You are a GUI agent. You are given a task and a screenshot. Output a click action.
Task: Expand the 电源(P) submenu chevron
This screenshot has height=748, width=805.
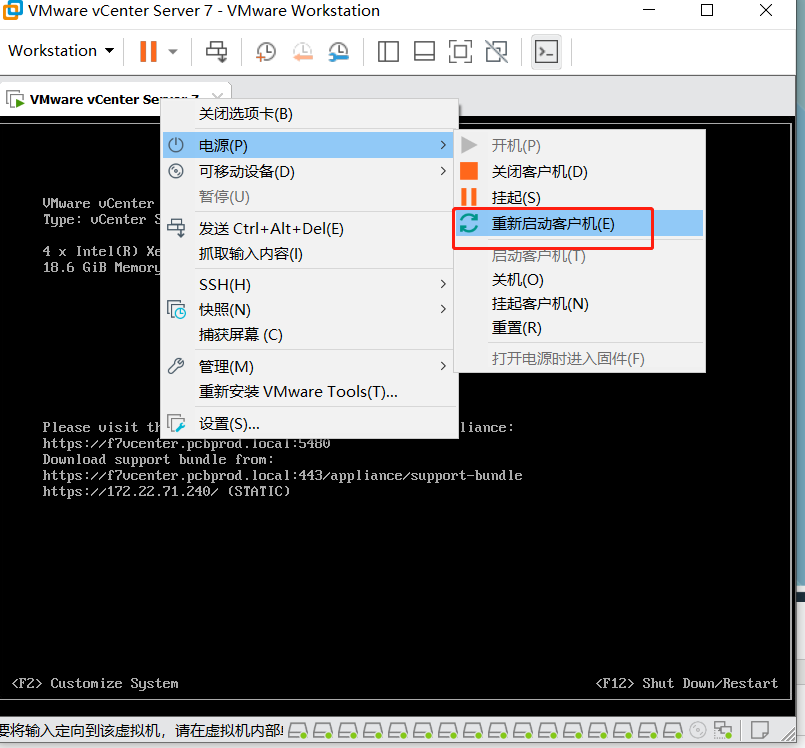coord(443,145)
